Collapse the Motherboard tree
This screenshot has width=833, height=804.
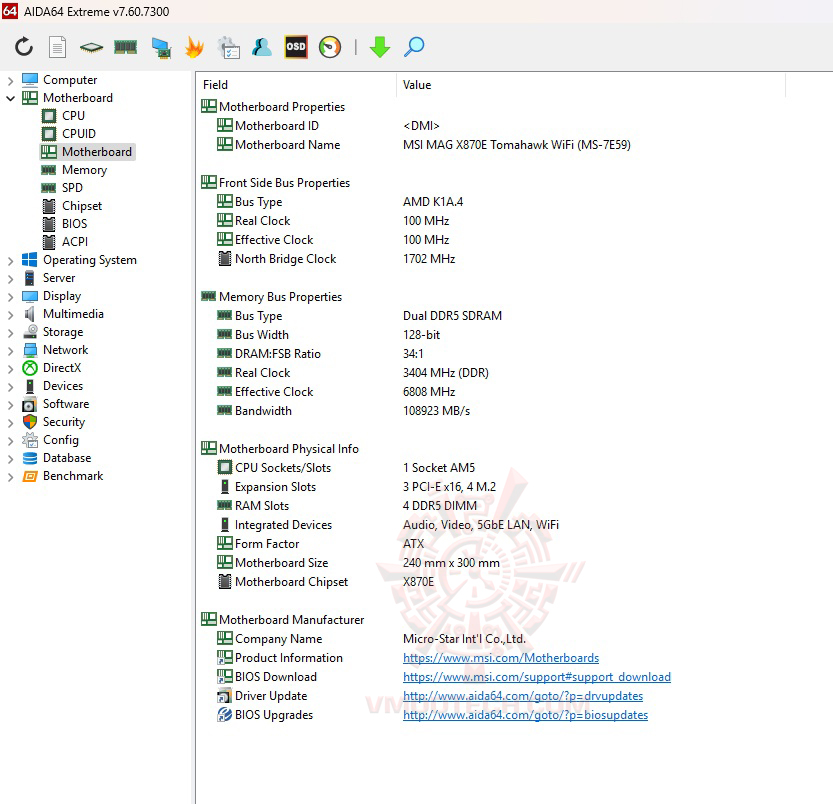pos(11,97)
